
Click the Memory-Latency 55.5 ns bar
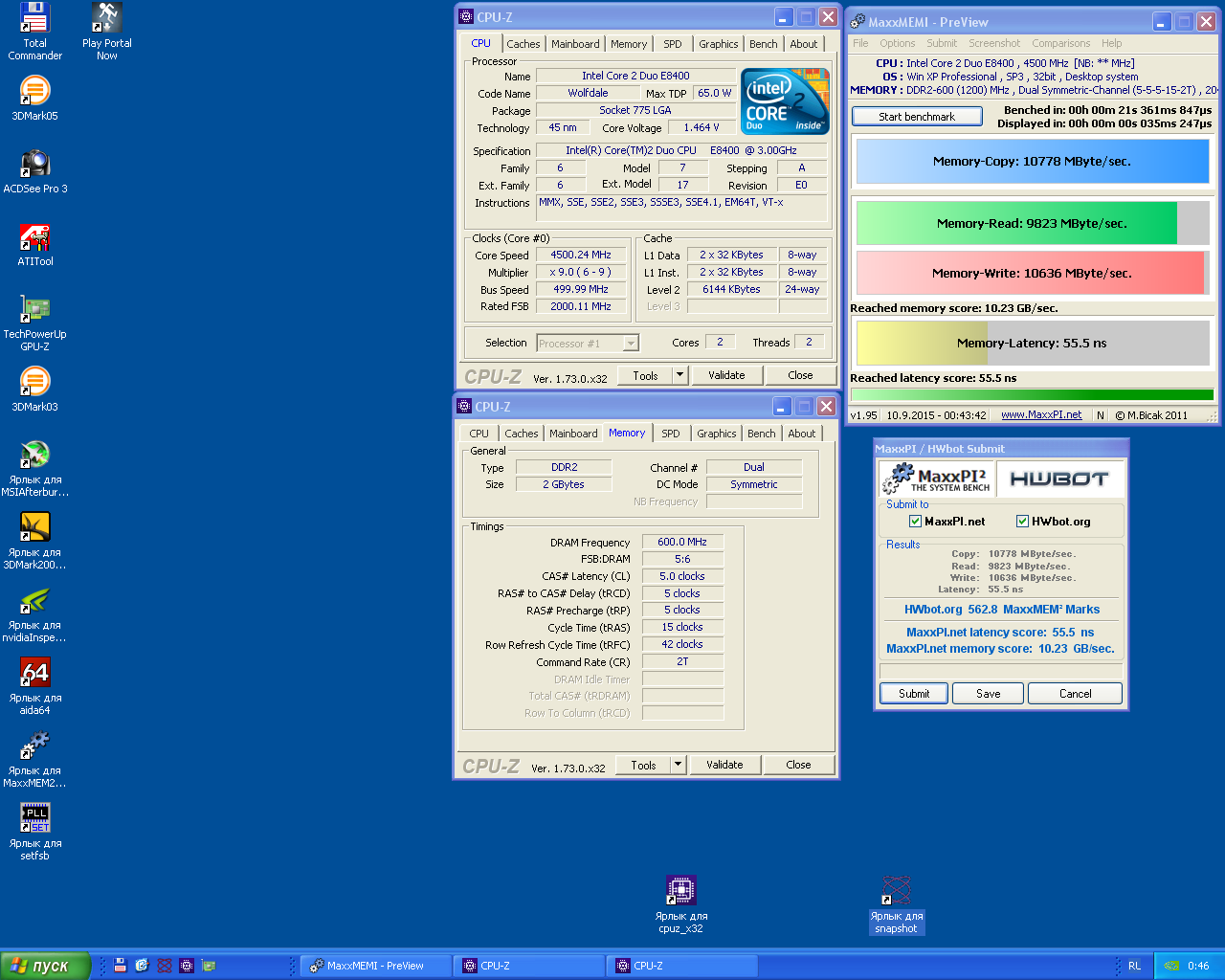[1033, 343]
